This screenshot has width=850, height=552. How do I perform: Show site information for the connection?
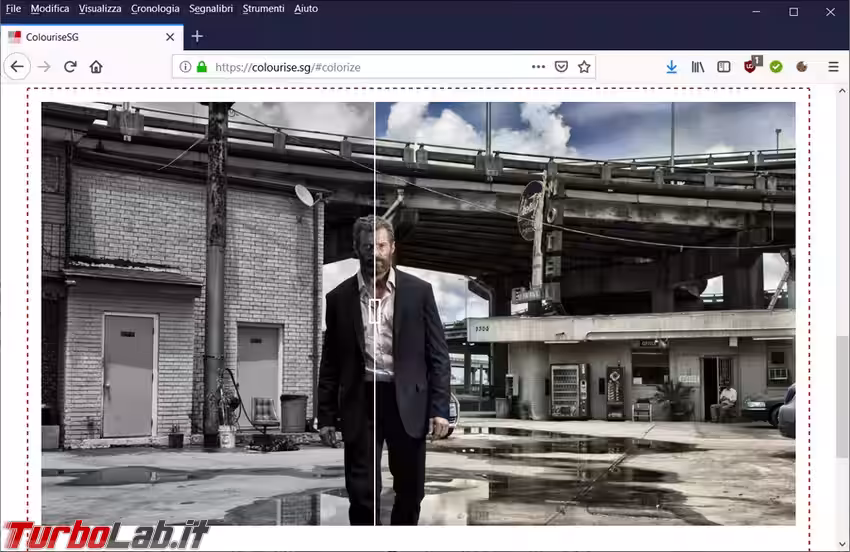185,67
